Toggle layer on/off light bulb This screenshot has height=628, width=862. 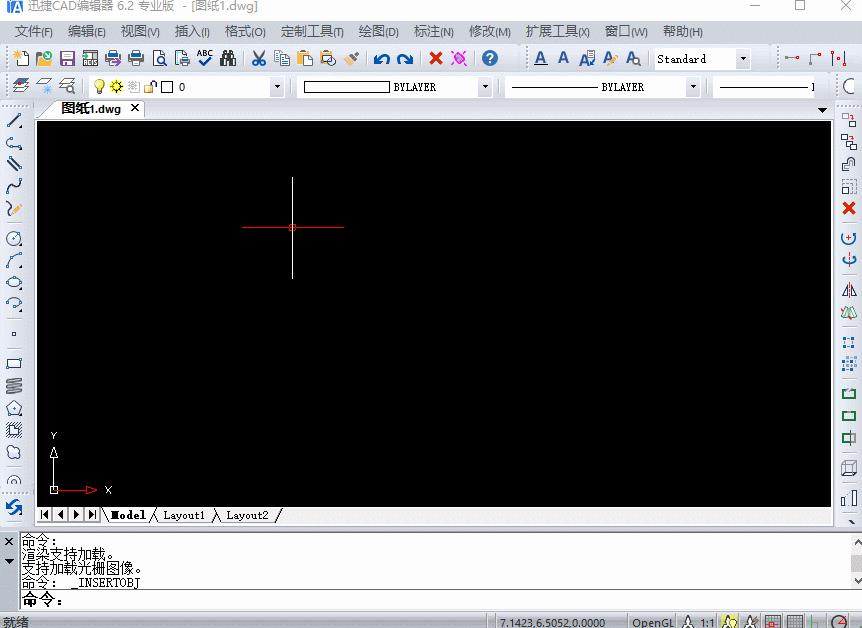tap(99, 86)
